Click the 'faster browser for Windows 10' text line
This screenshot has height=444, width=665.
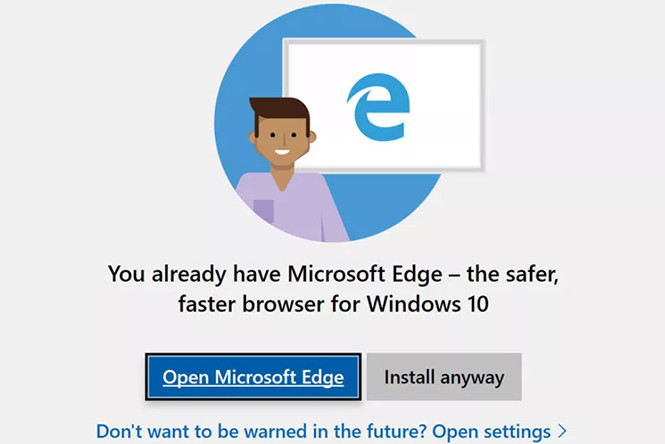pyautogui.click(x=333, y=304)
